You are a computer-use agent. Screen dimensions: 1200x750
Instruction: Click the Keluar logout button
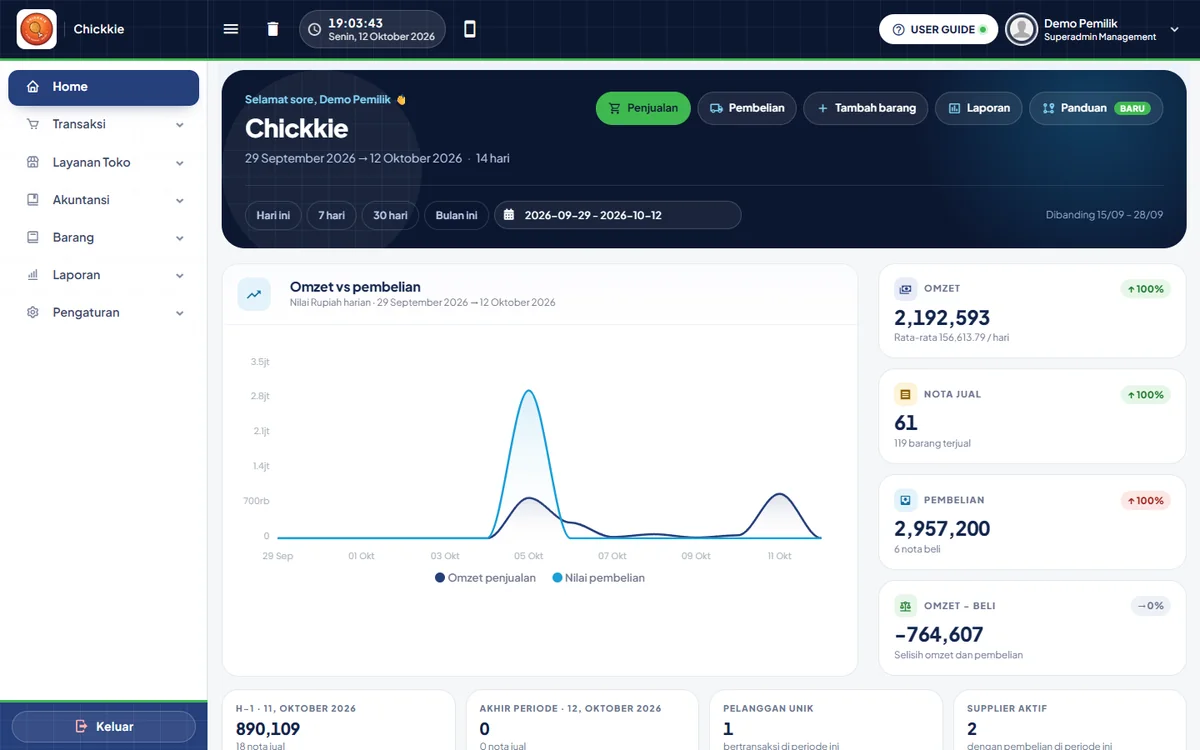point(104,727)
